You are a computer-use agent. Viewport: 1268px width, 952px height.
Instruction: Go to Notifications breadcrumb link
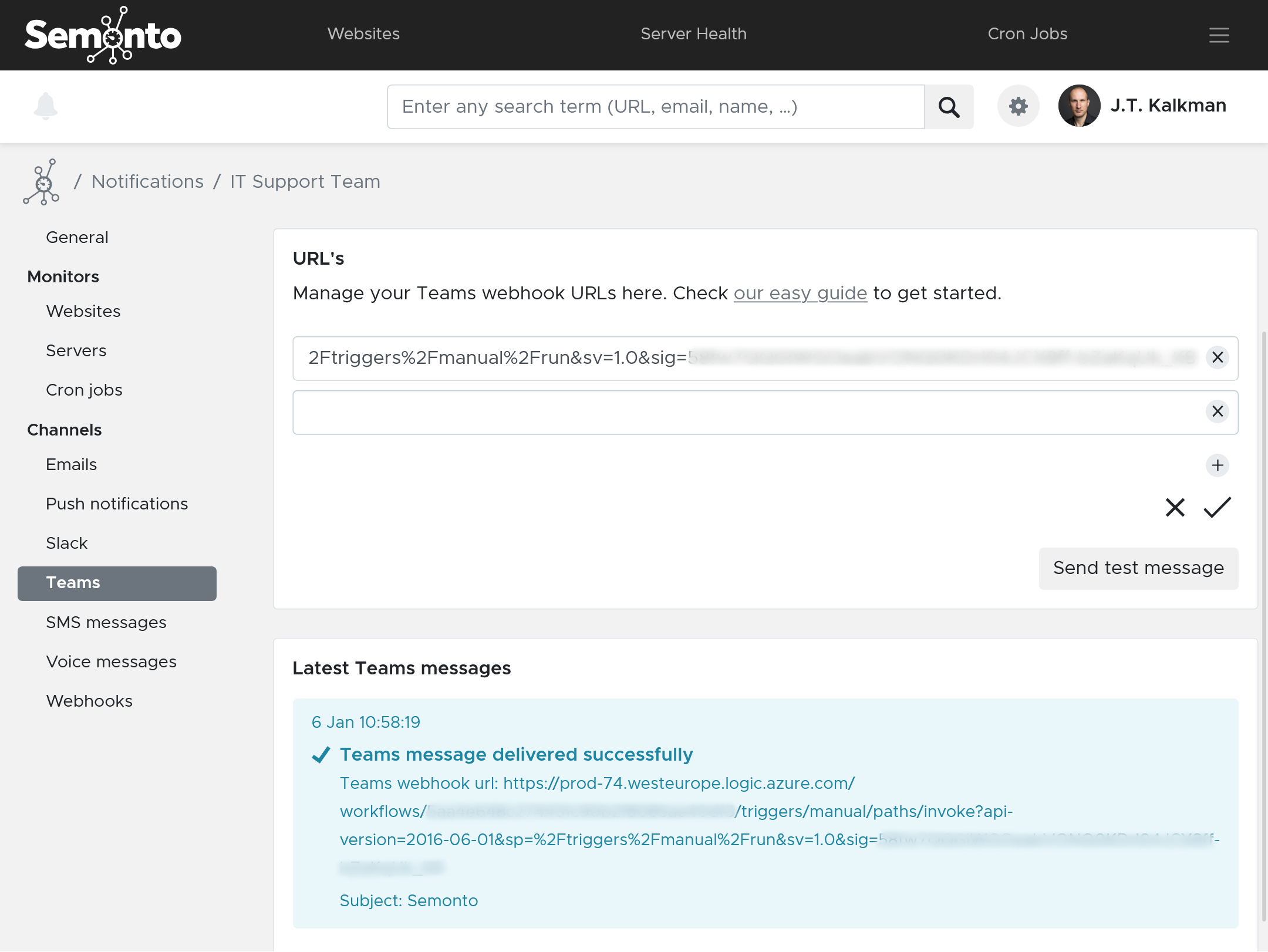[x=147, y=182]
